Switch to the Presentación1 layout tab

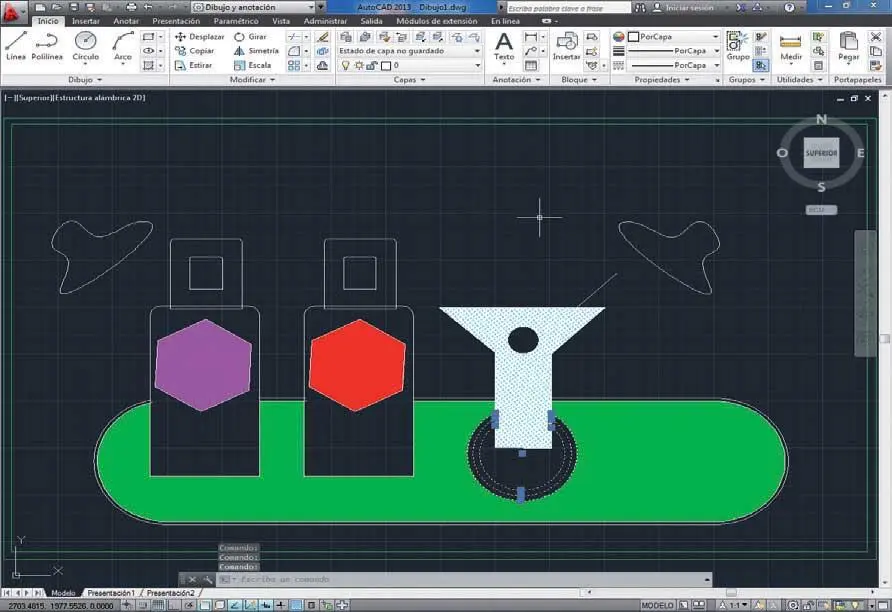[111, 593]
